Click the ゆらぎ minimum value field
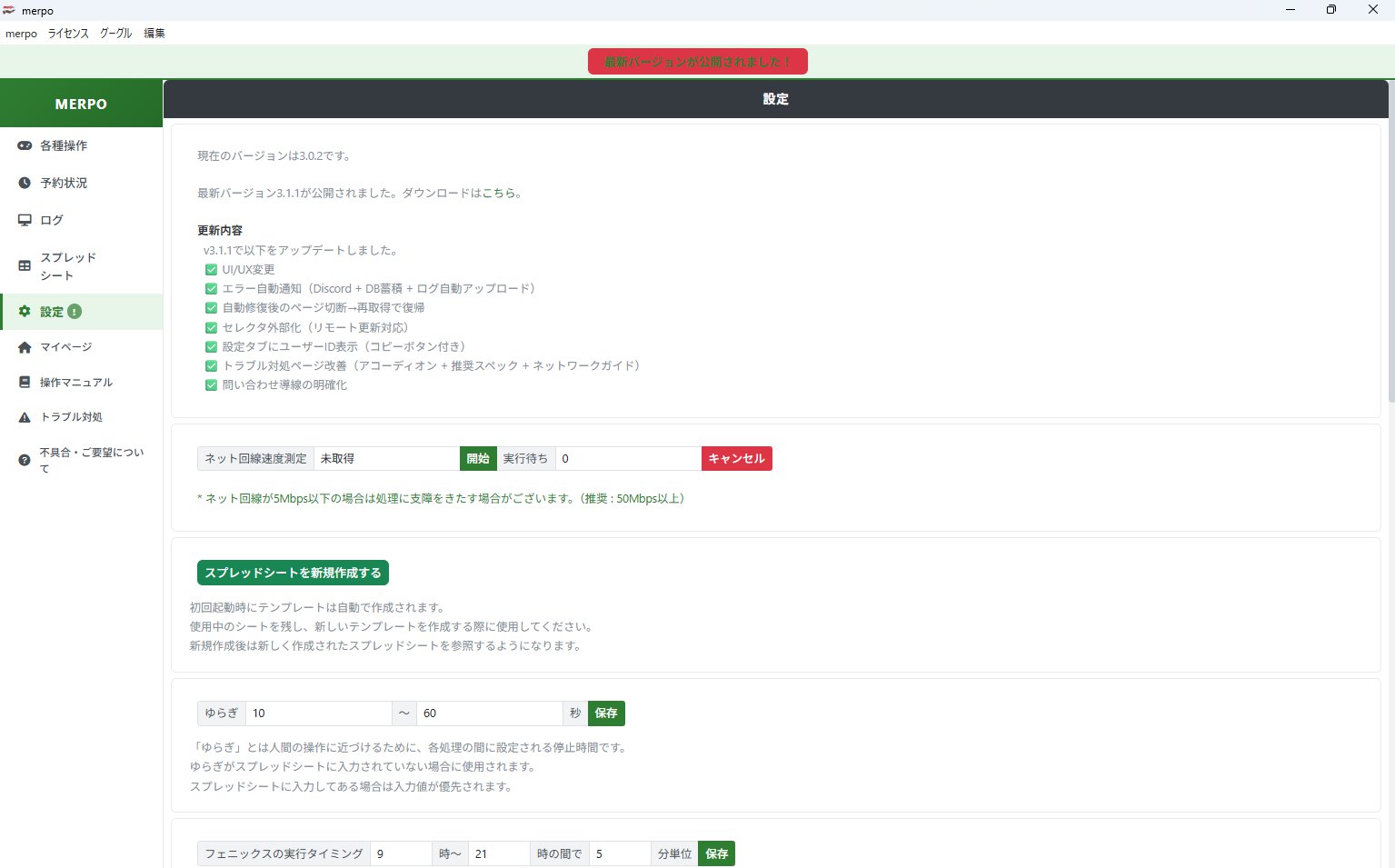Viewport: 1395px width, 868px height. 318,713
